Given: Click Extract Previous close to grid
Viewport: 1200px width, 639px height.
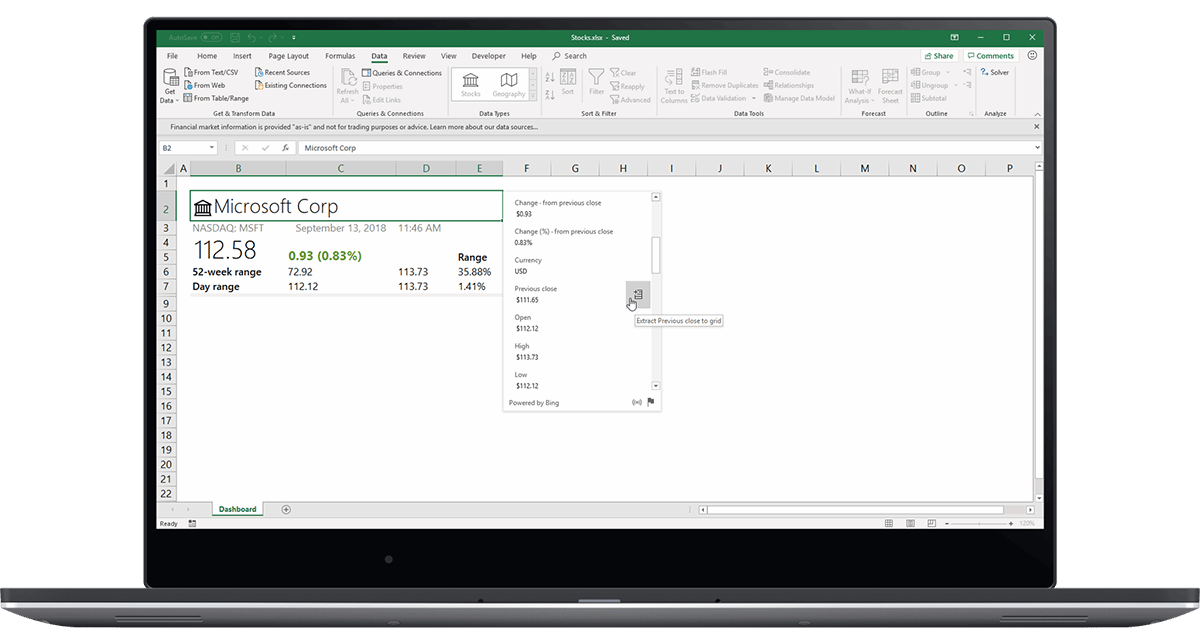Looking at the screenshot, I should (x=638, y=294).
